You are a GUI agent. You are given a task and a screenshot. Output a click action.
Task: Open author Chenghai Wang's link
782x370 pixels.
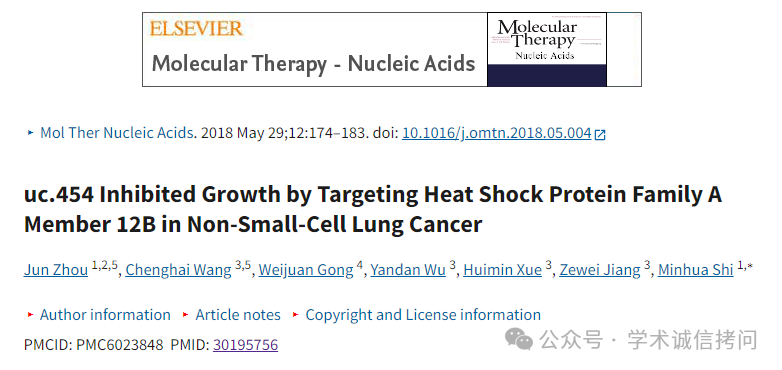tap(179, 270)
